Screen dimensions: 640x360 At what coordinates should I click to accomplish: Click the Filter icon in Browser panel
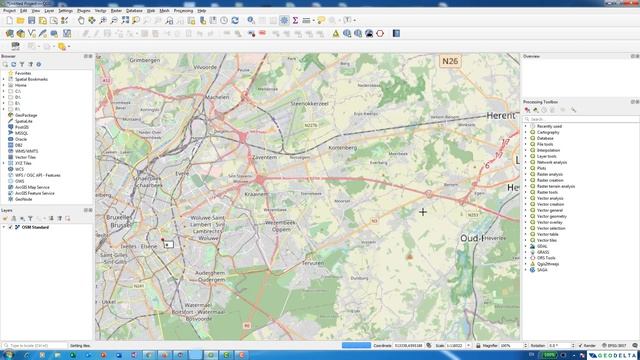(22, 64)
